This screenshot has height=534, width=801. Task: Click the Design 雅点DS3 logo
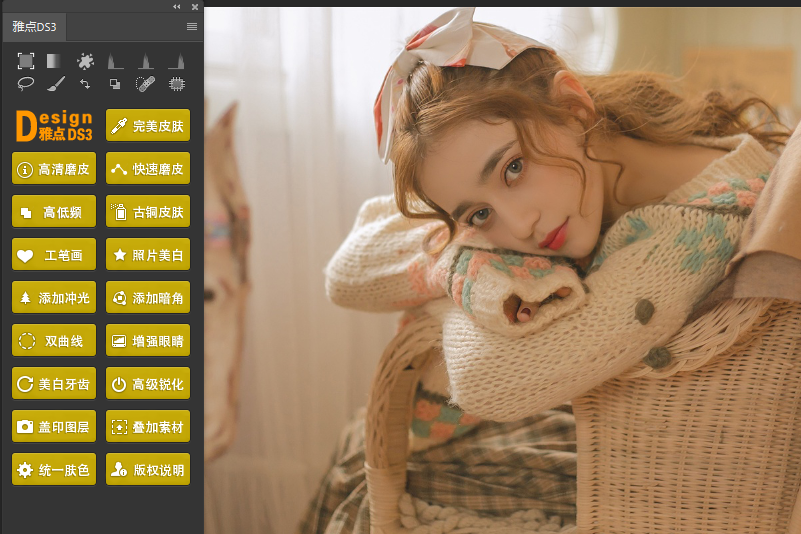(54, 125)
